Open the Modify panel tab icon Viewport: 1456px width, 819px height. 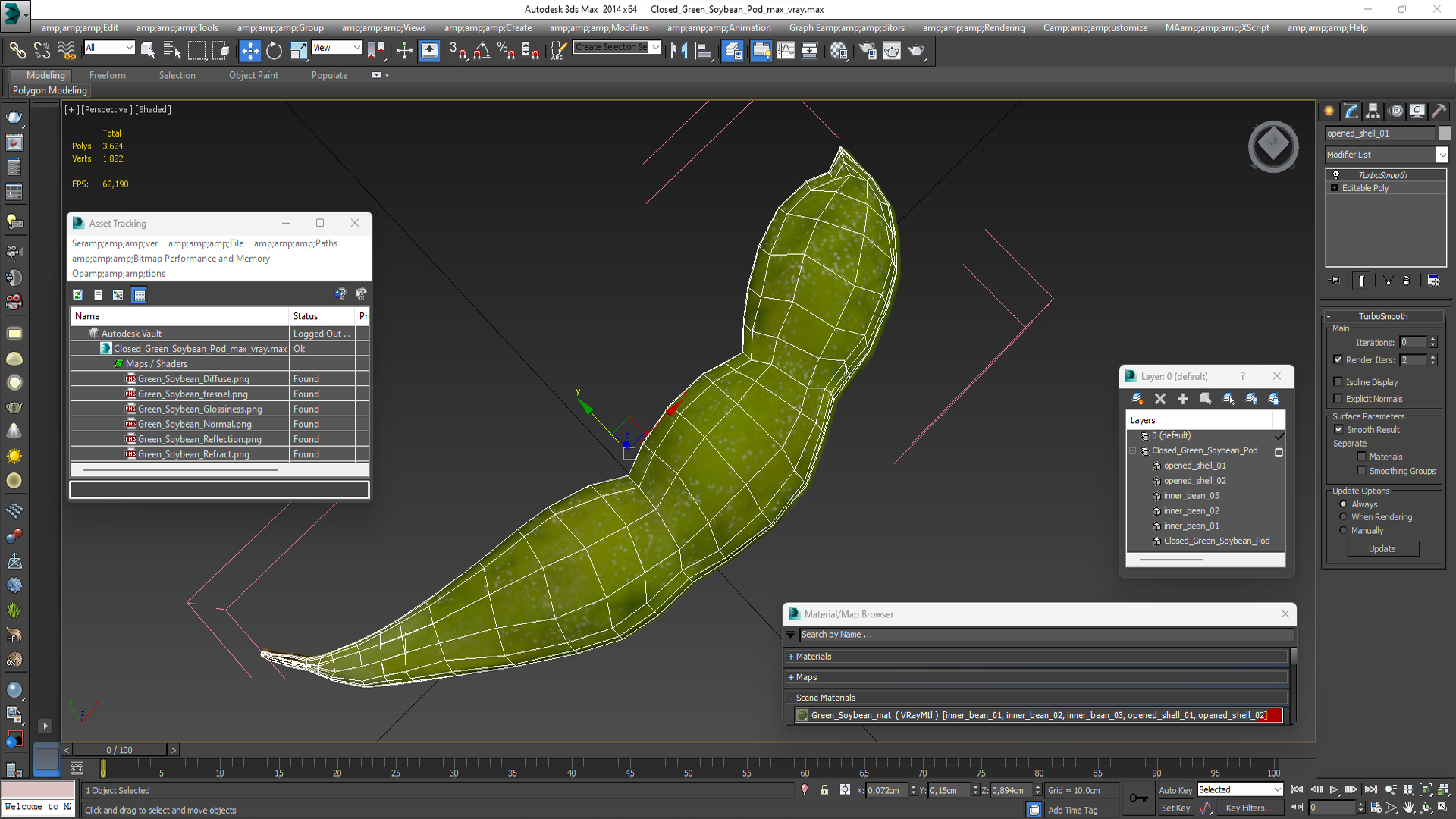click(x=1351, y=111)
